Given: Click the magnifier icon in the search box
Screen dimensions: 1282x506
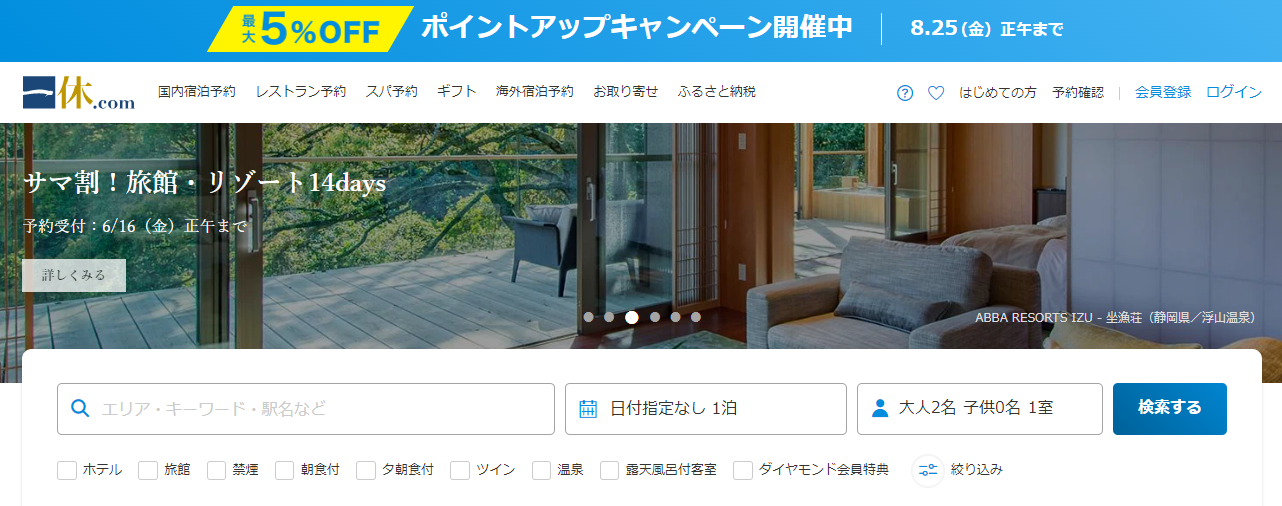Looking at the screenshot, I should click(x=81, y=408).
